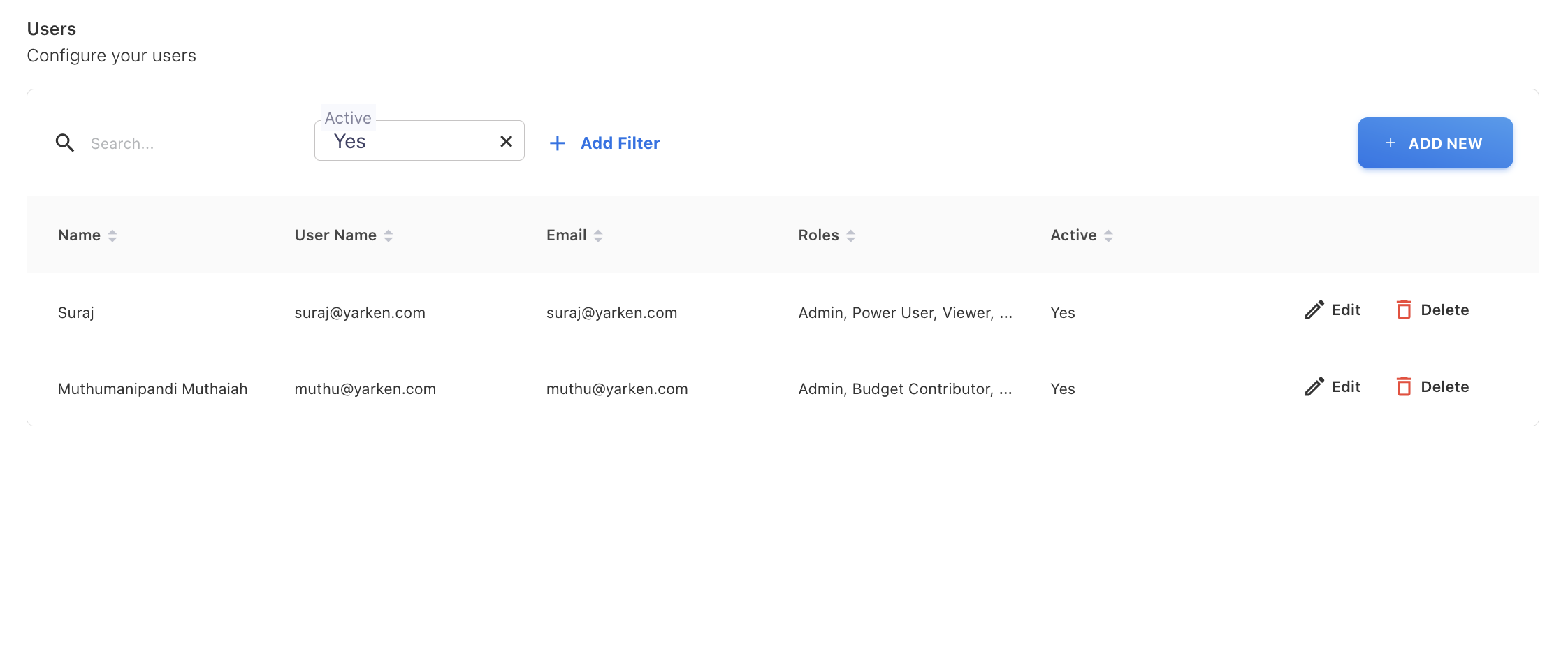Viewport: 1568px width, 668px height.
Task: Click the search magnifier icon
Action: click(x=65, y=143)
